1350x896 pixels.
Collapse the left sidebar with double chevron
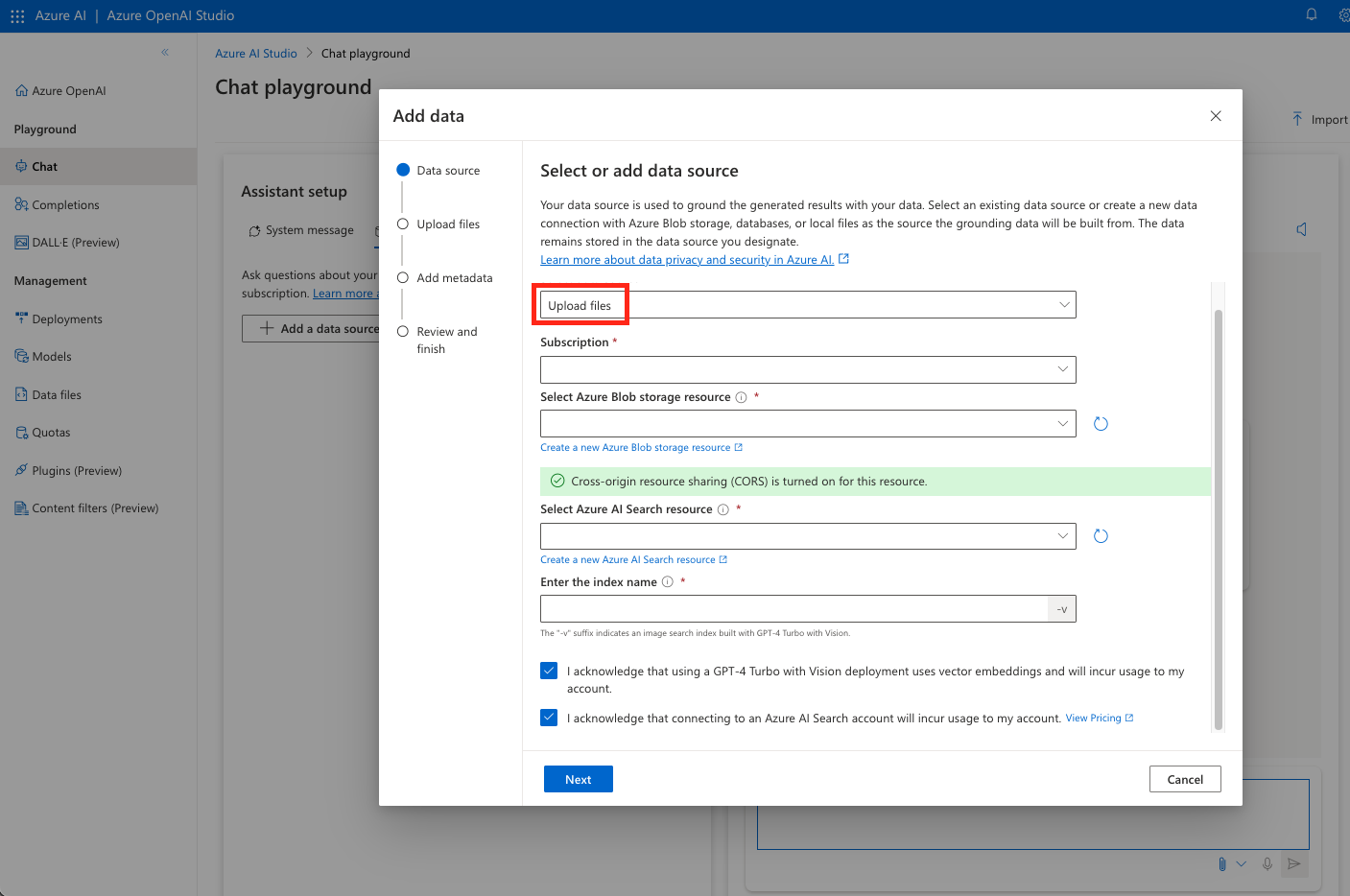click(165, 53)
